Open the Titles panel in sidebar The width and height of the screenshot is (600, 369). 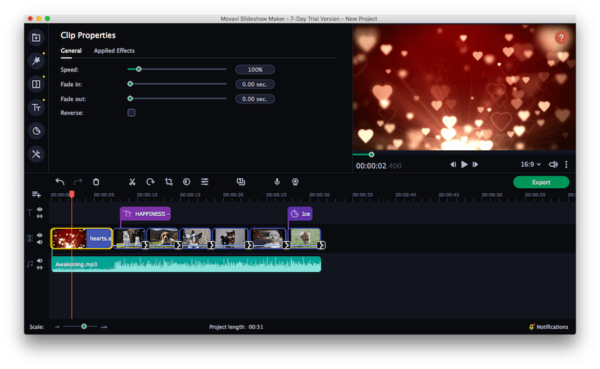[x=36, y=108]
